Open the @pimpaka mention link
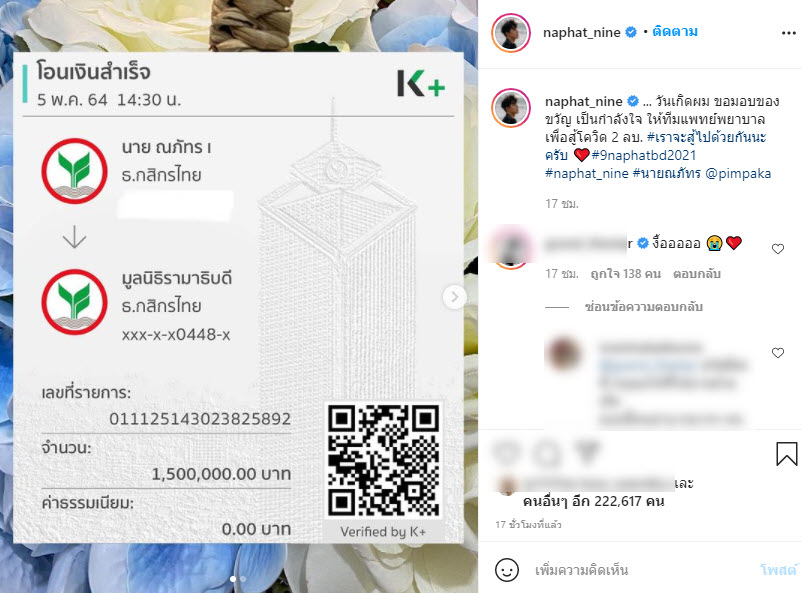The width and height of the screenshot is (802, 593). click(x=738, y=173)
